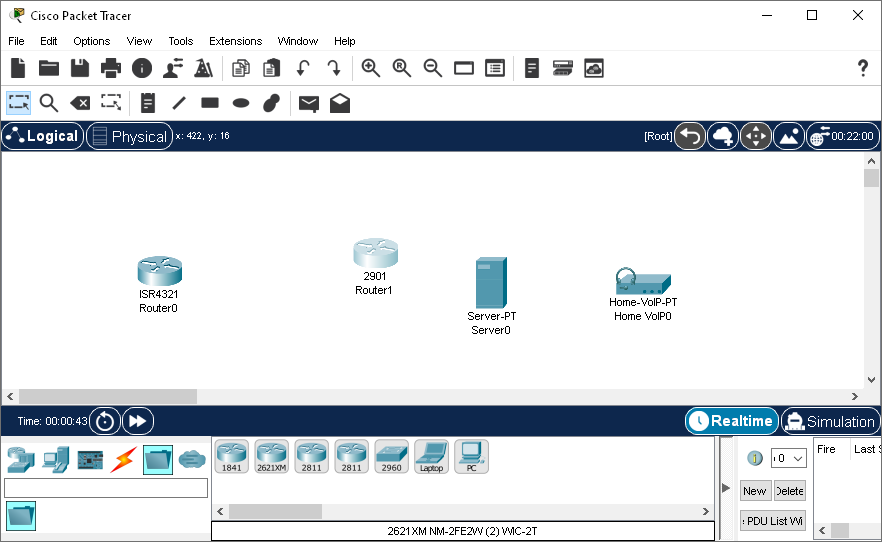Click the Copy icon
The width and height of the screenshot is (882, 542).
[241, 68]
